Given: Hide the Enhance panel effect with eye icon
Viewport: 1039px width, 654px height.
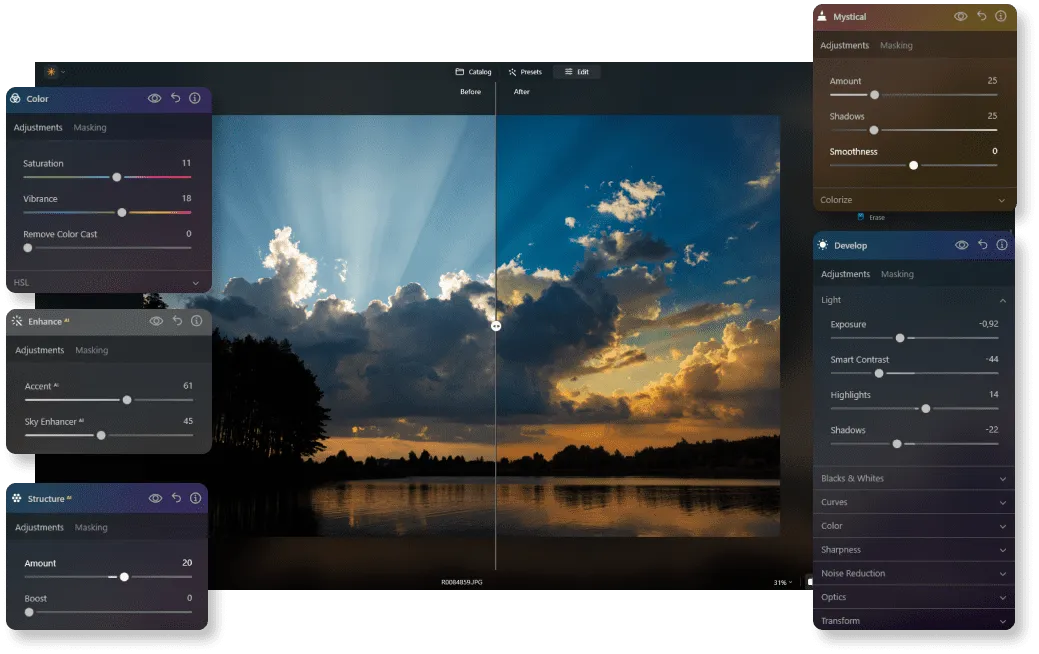Looking at the screenshot, I should pos(156,321).
